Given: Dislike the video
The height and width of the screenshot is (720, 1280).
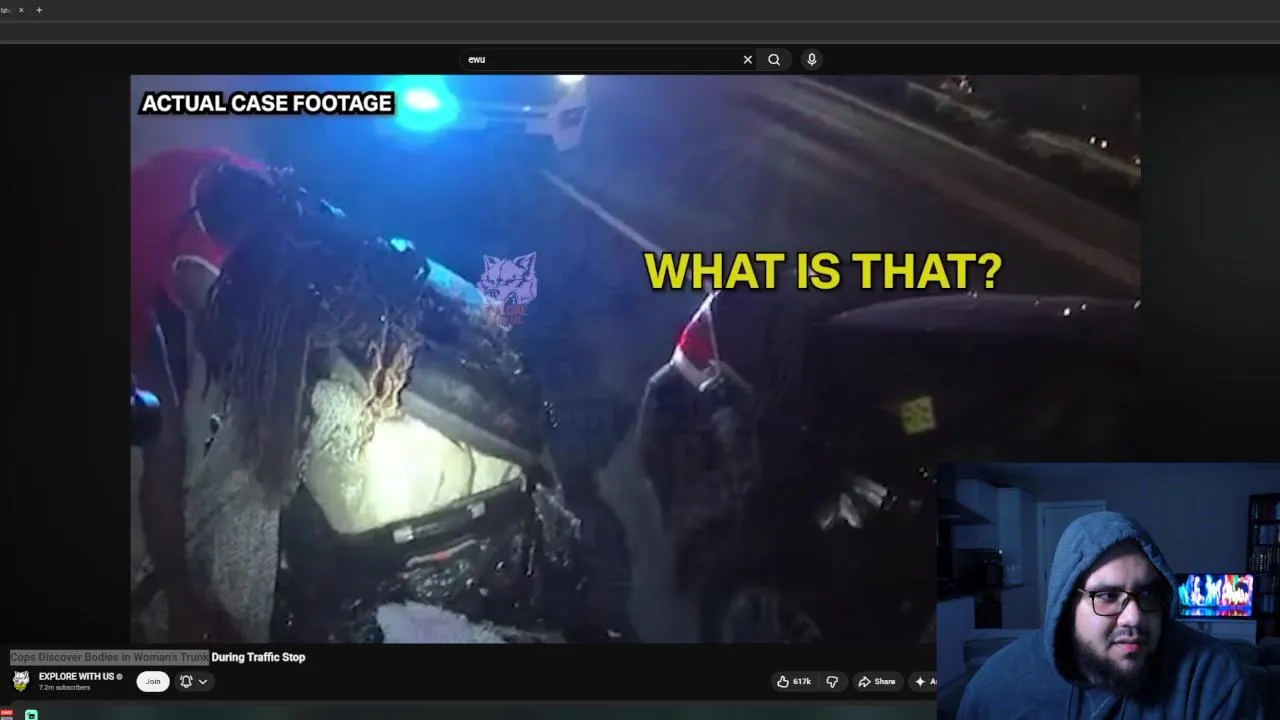Looking at the screenshot, I should 832,682.
